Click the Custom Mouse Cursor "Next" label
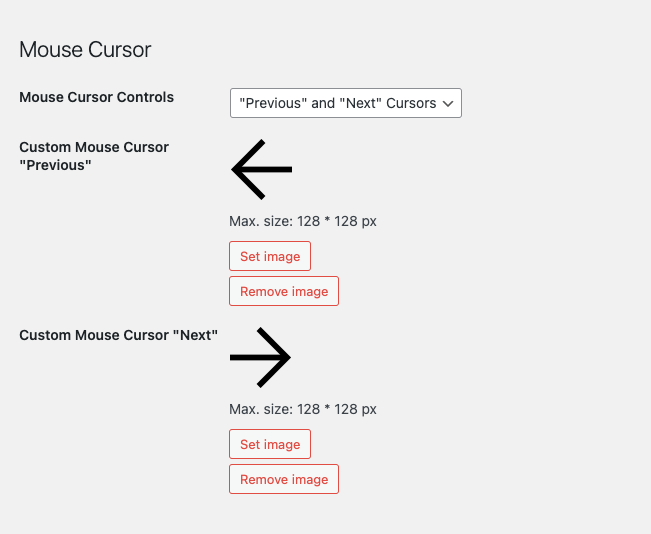Image resolution: width=651 pixels, height=534 pixels. [x=119, y=335]
